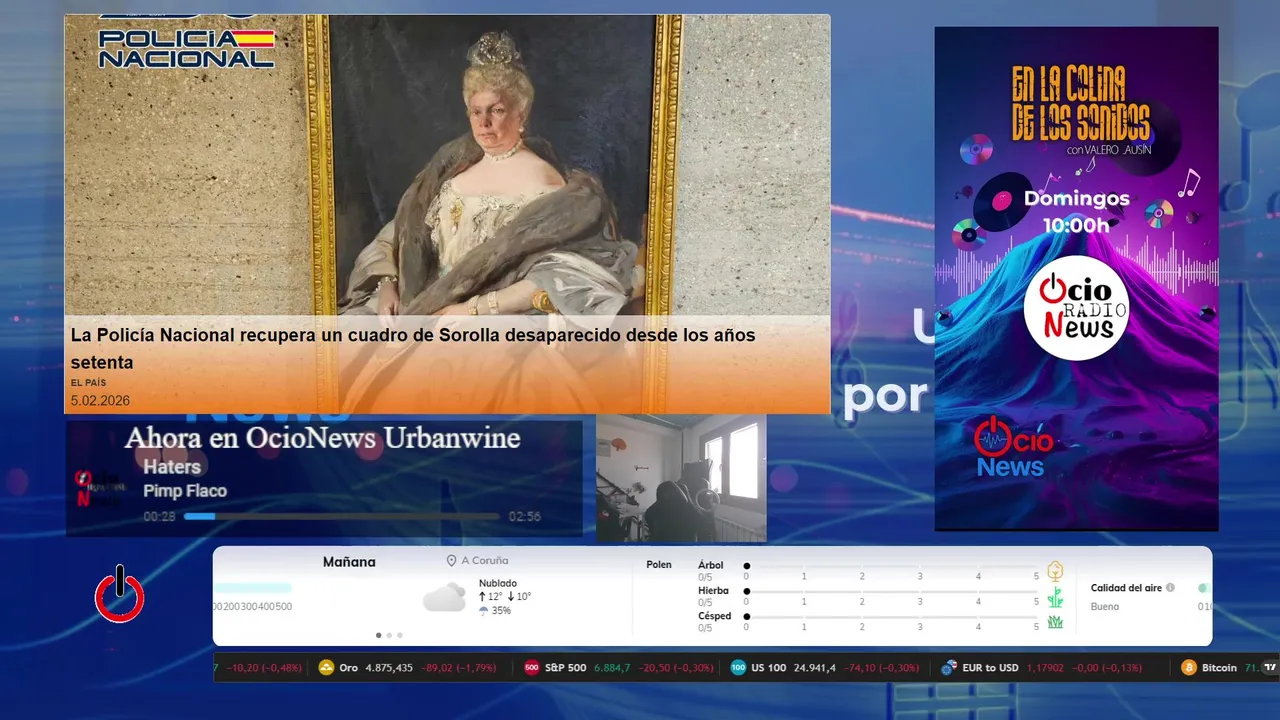Click the Hierba plant pollen icon

click(1054, 597)
